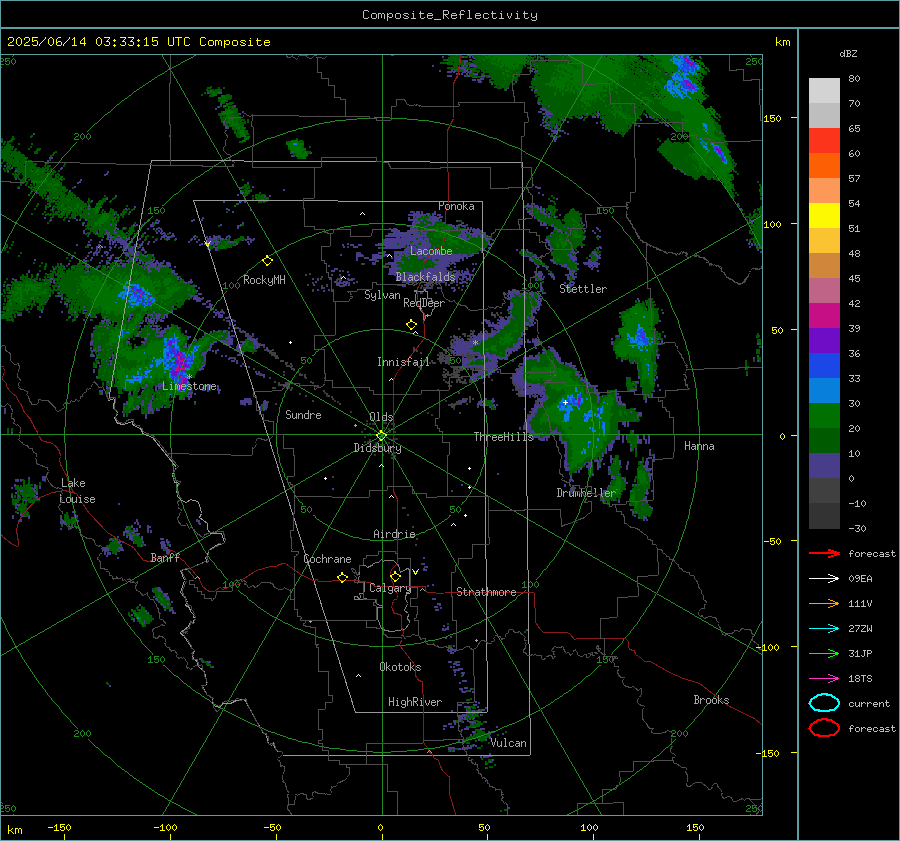Click the red forecast arrow legend icon

(x=824, y=553)
